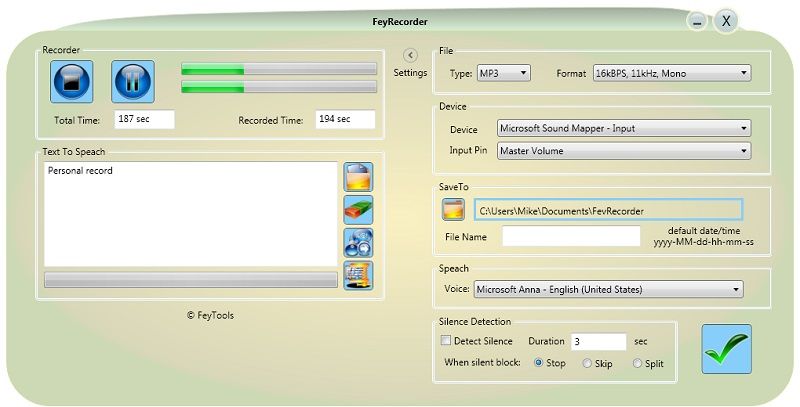The image size is (800, 407).
Task: Clear text with the eraser icon
Action: coord(358,210)
